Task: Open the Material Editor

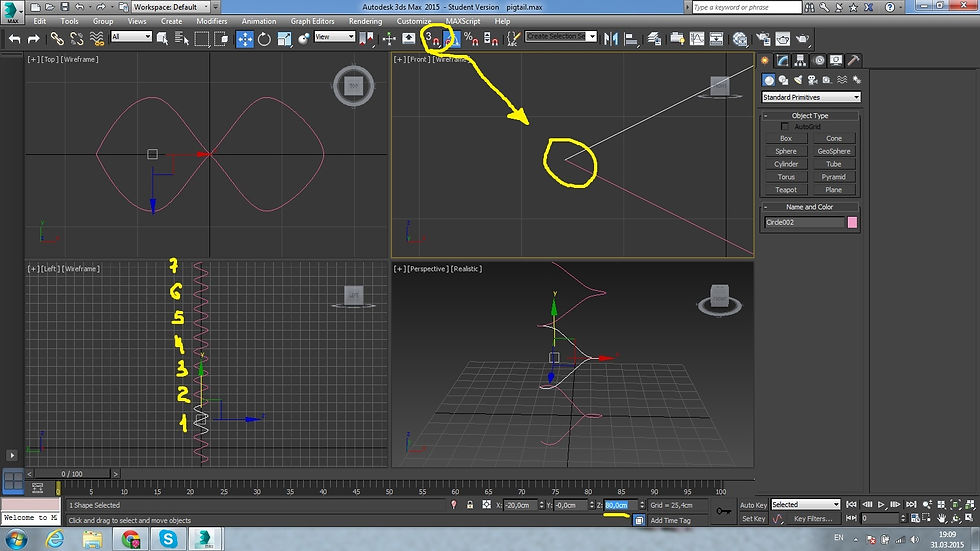Action: click(740, 39)
